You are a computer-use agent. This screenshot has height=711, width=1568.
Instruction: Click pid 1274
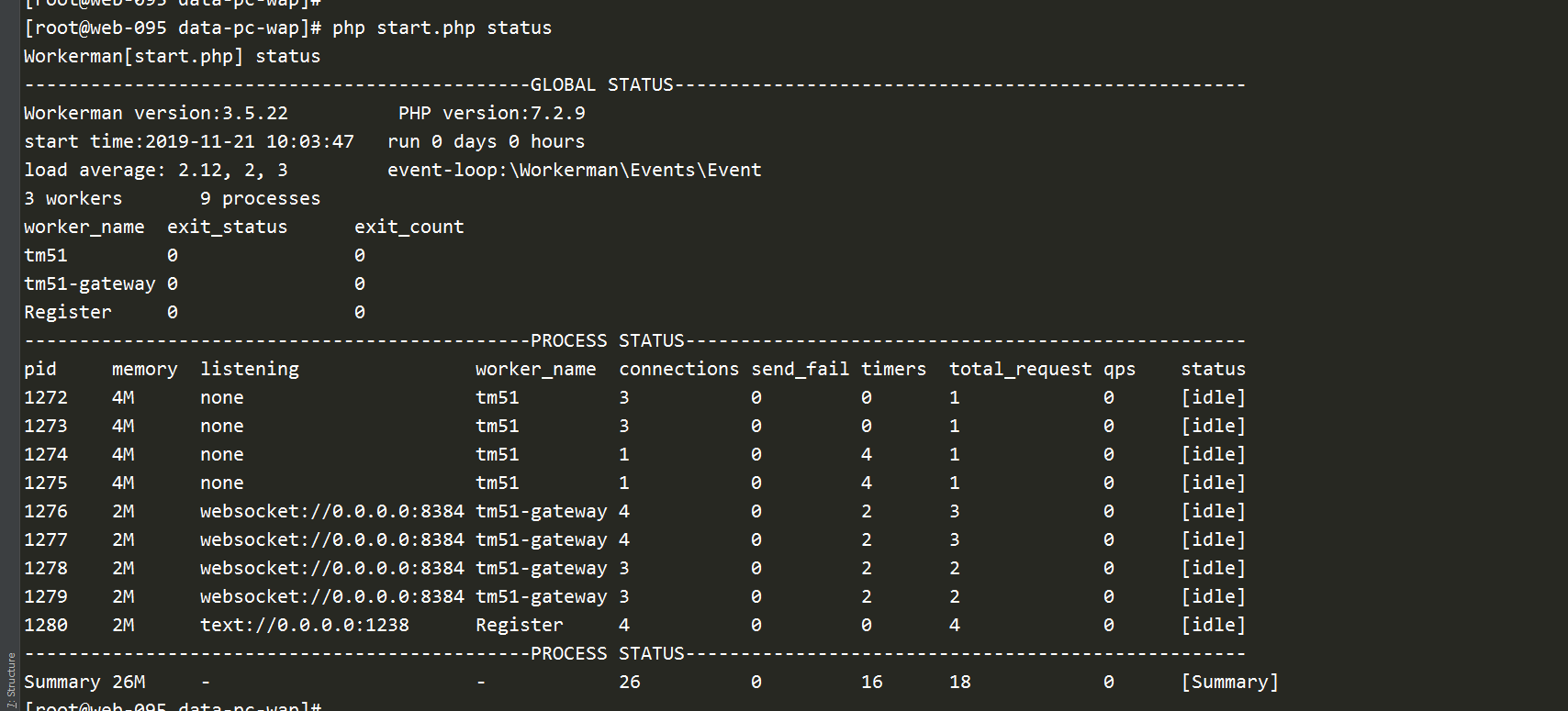[x=45, y=454]
